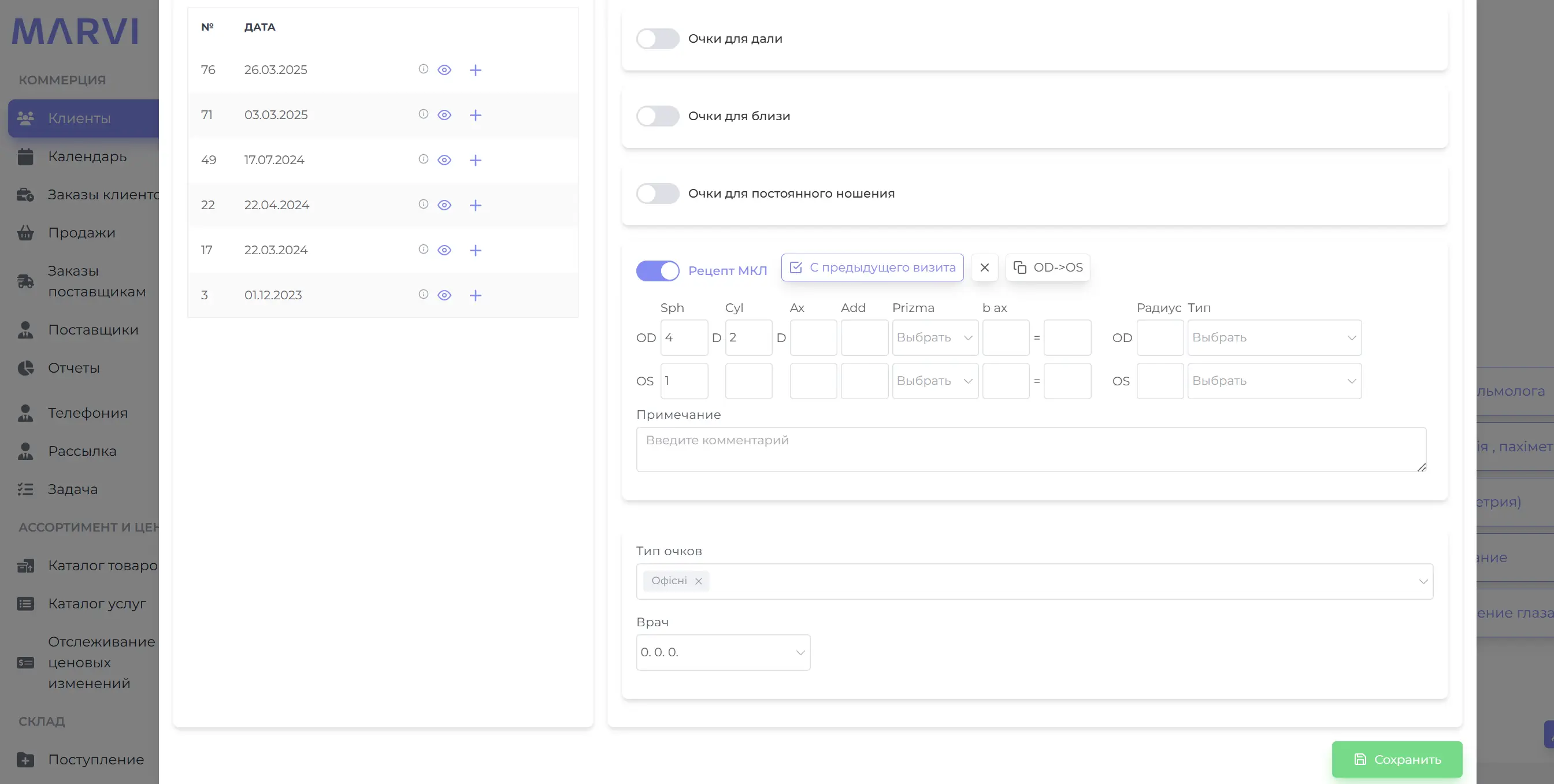Focus the OD b ax input field
The height and width of the screenshot is (784, 1554).
1006,338
